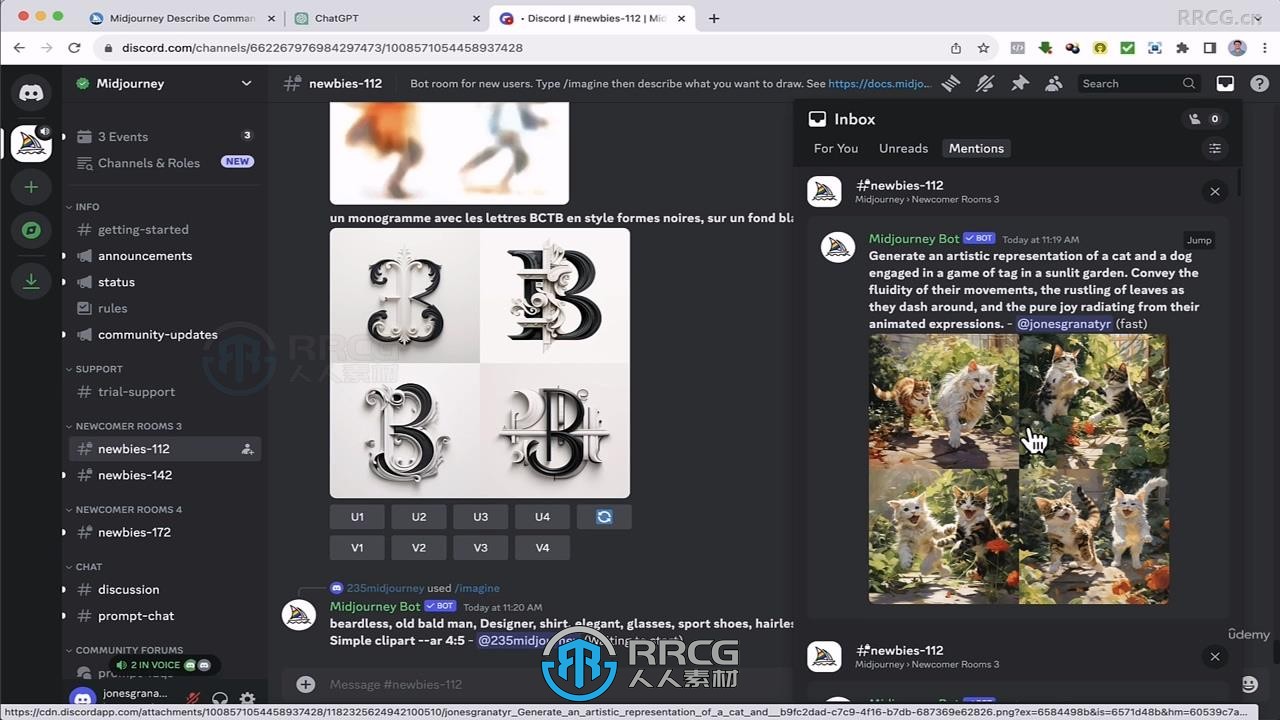Click U4 upscale button
This screenshot has width=1280, height=720.
[542, 517]
